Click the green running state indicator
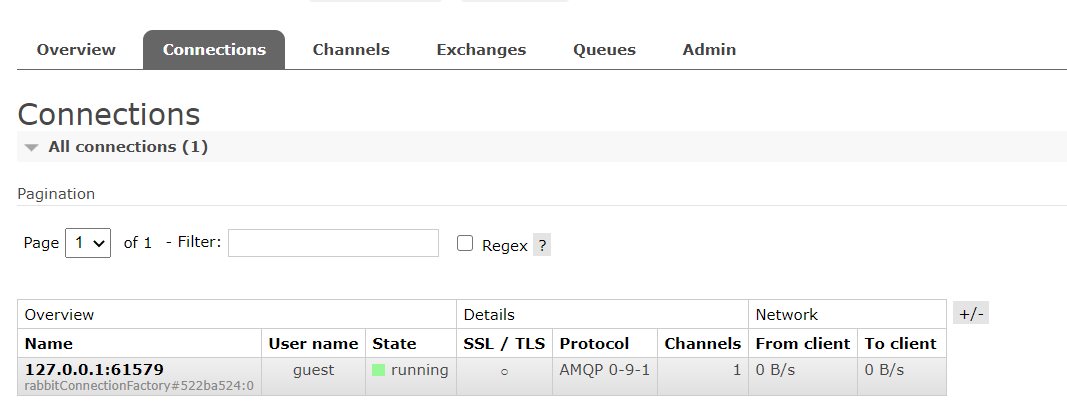This screenshot has height=403, width=1067. pyautogui.click(x=378, y=370)
